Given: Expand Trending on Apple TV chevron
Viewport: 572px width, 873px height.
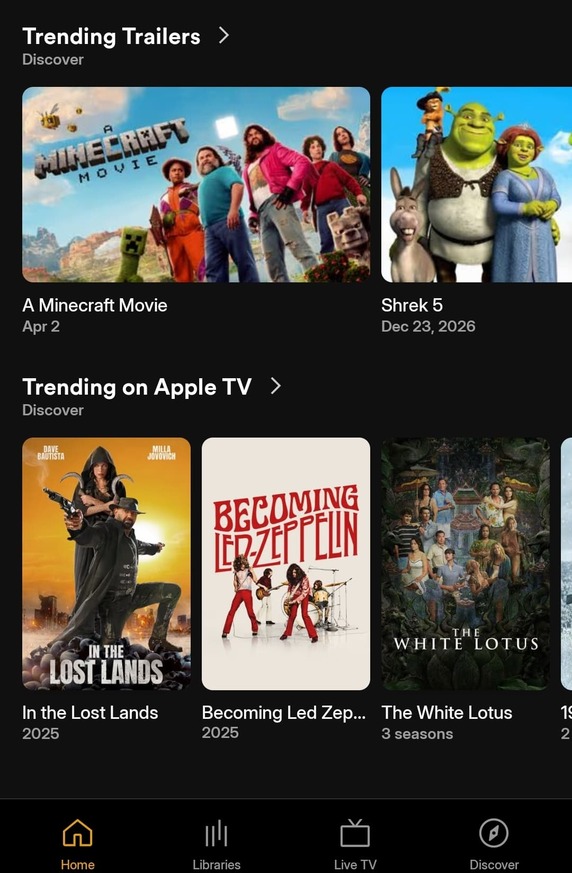Looking at the screenshot, I should tap(276, 386).
